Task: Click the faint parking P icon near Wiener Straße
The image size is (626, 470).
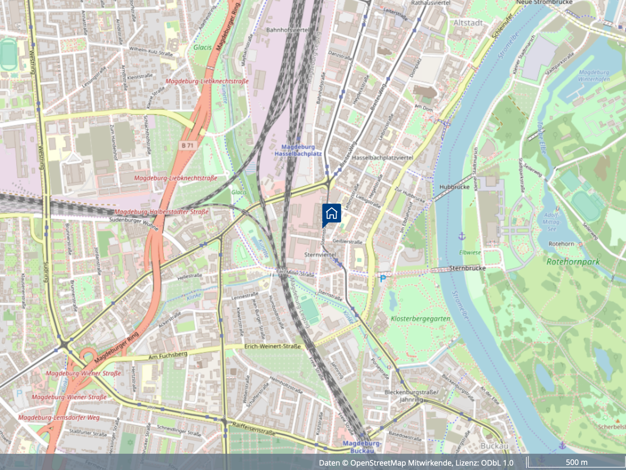Action: pyautogui.click(x=19, y=393)
